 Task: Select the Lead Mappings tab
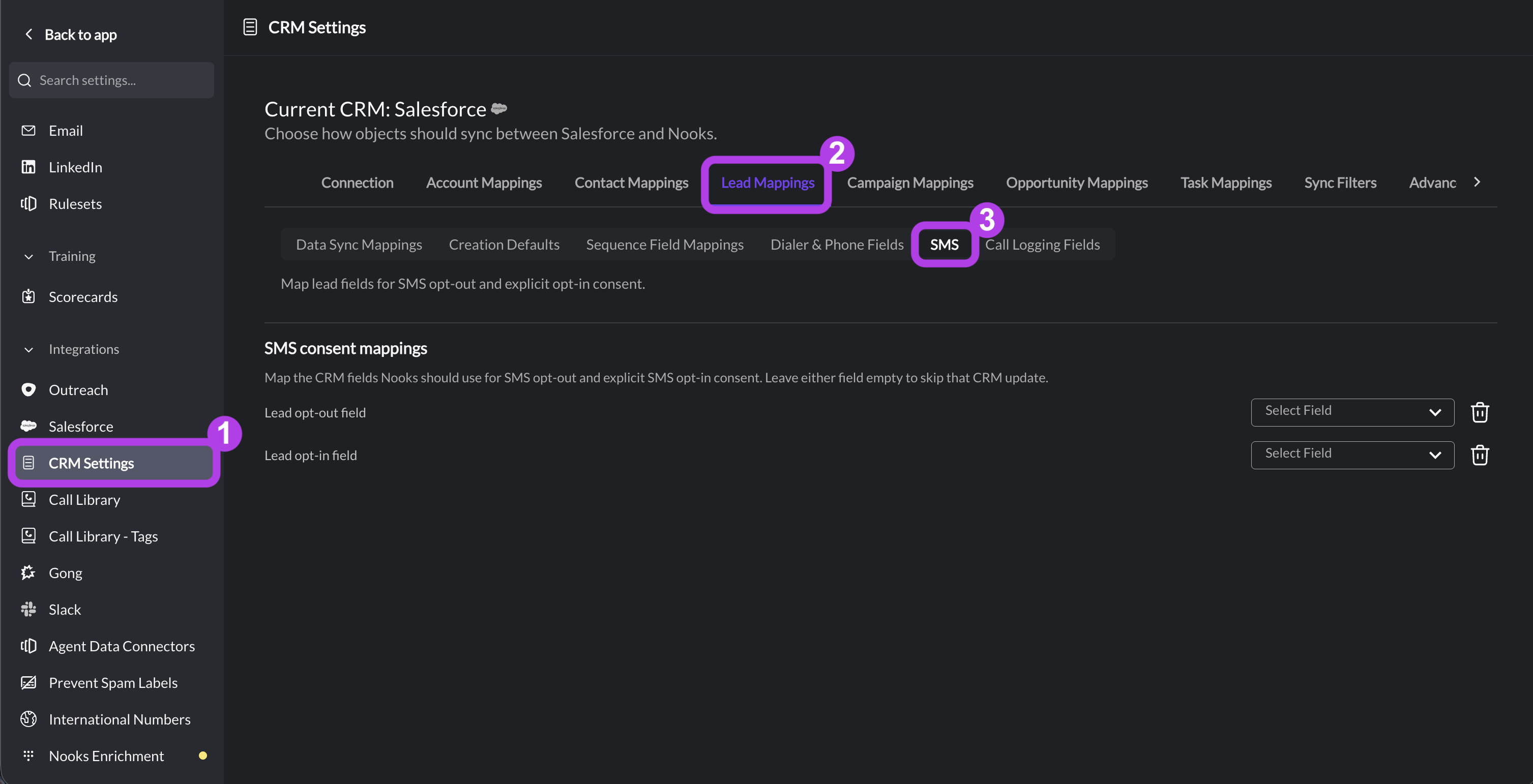point(768,183)
